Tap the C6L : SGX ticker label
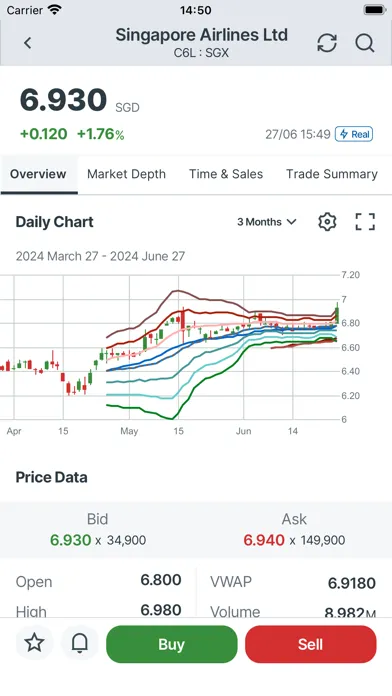 pos(201,53)
